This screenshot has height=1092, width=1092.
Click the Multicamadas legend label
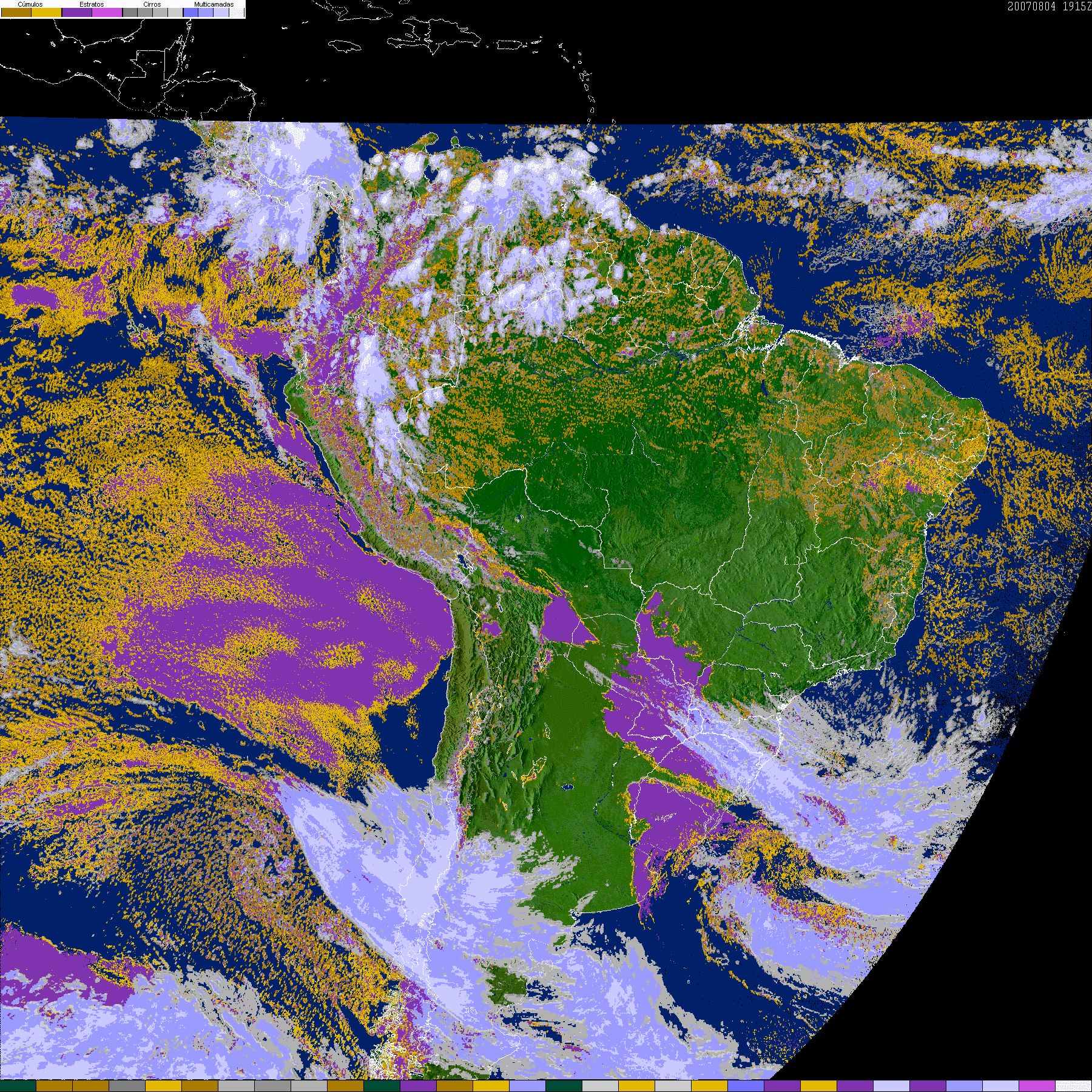click(x=214, y=4)
